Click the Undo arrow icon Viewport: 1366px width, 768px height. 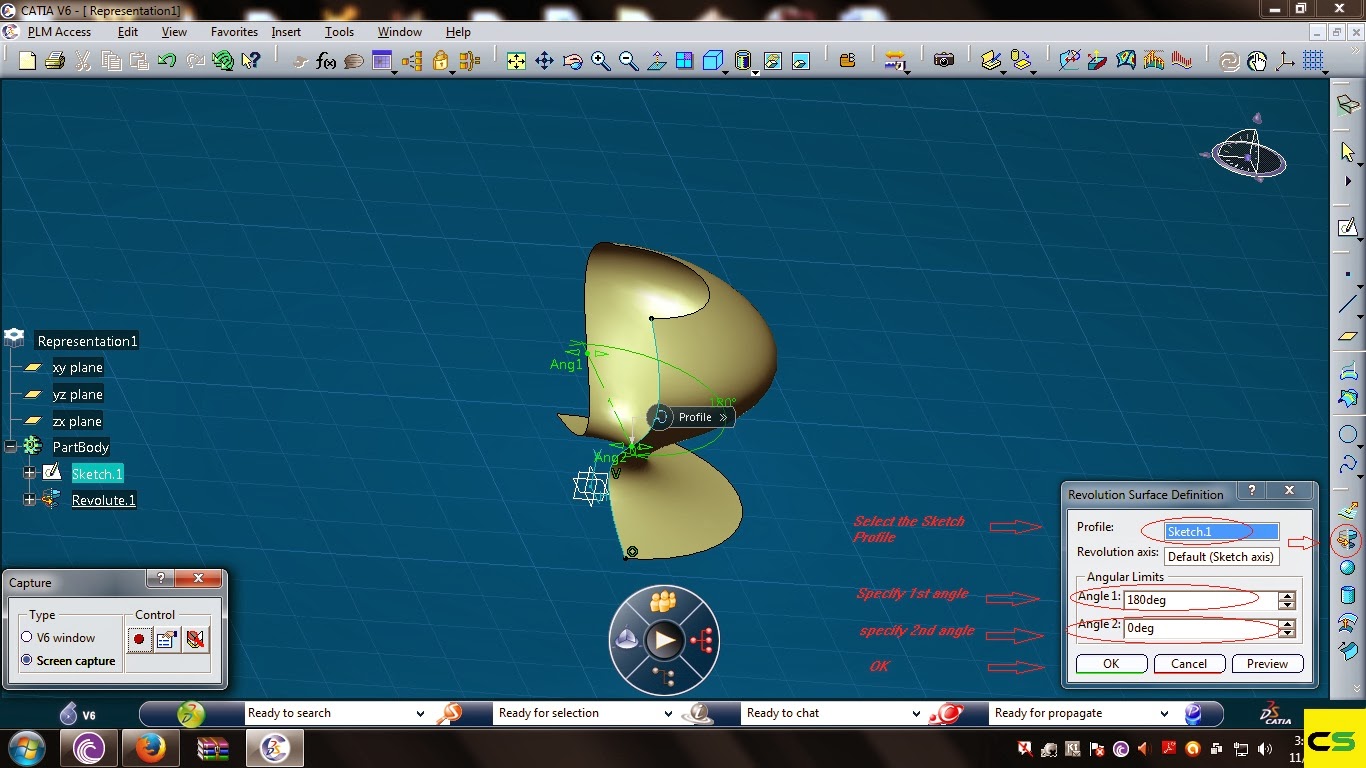(x=166, y=60)
